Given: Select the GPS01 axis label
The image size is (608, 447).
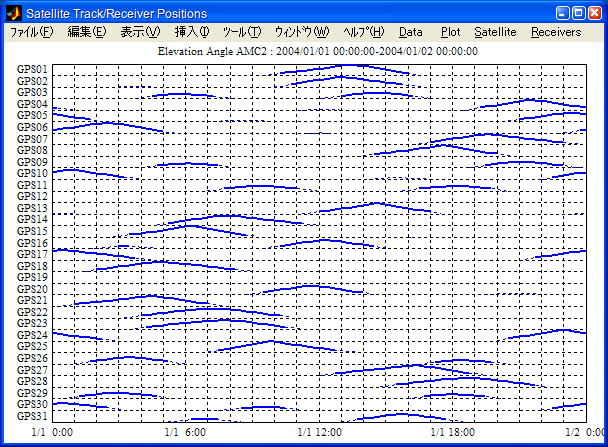Looking at the screenshot, I should click(32, 70).
